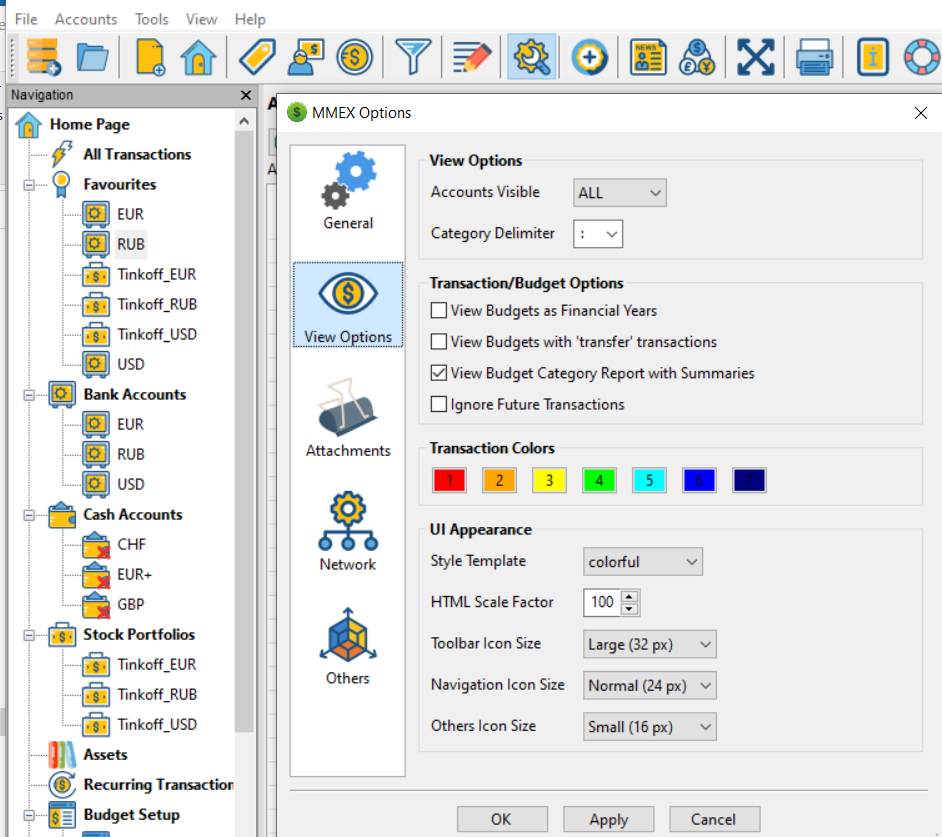The height and width of the screenshot is (837, 942).
Task: Close the Navigation panel
Action: tap(246, 95)
